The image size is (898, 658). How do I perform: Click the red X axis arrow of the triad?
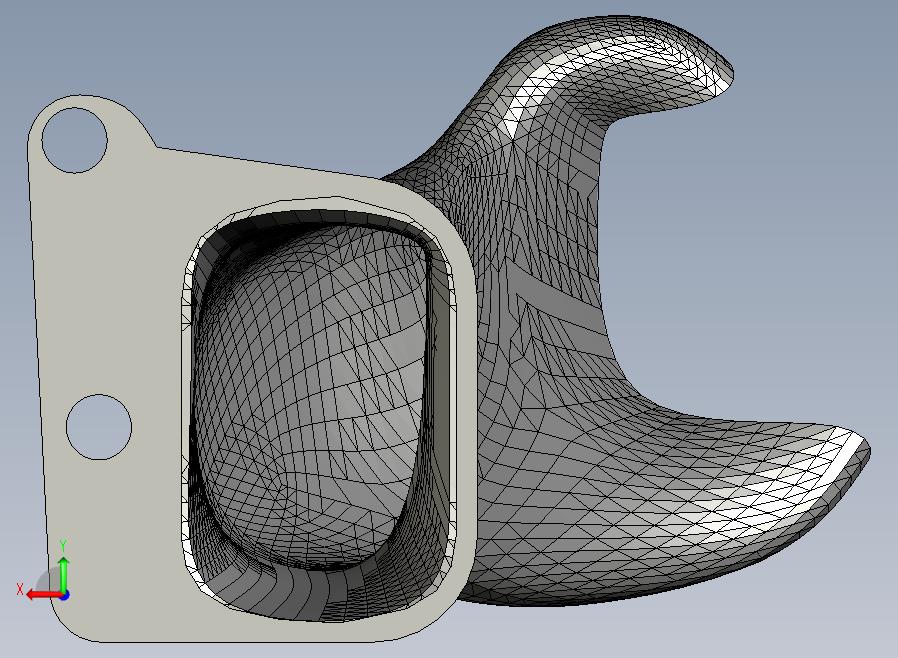(x=43, y=594)
